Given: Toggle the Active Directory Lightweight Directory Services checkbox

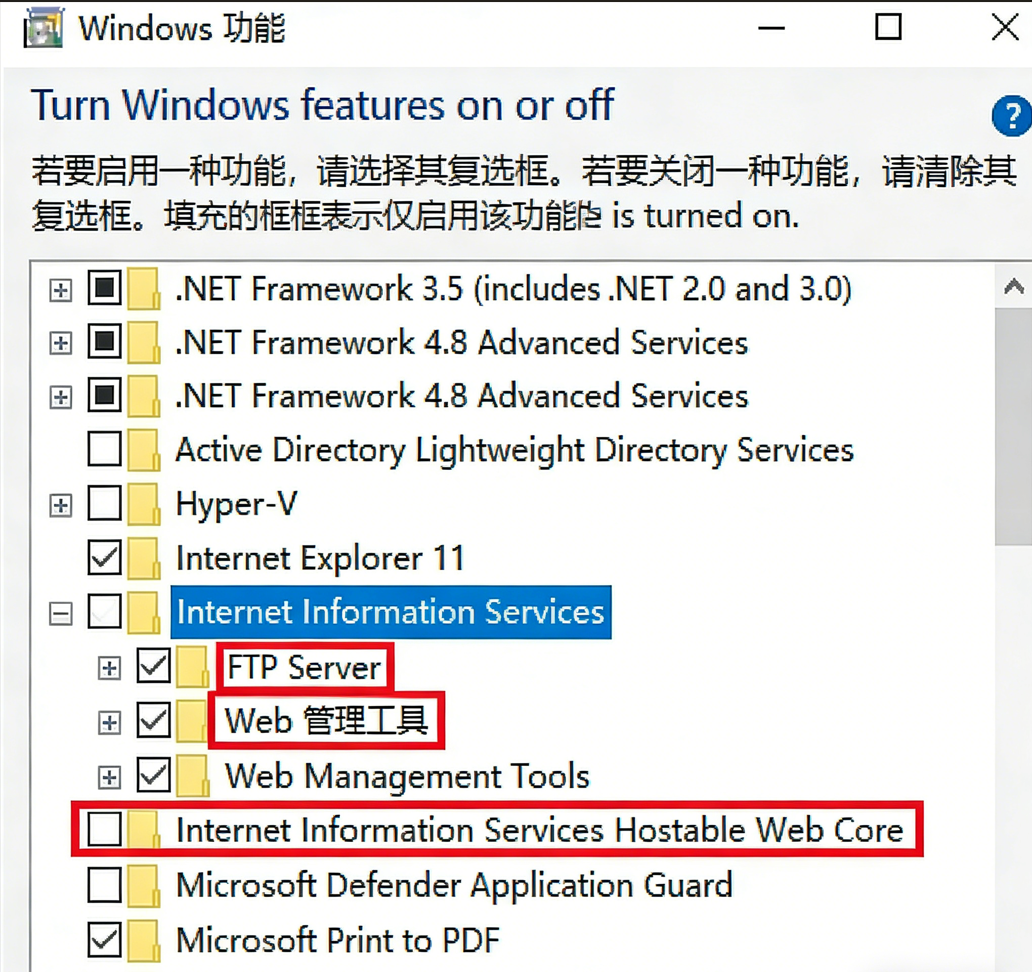Looking at the screenshot, I should (105, 450).
